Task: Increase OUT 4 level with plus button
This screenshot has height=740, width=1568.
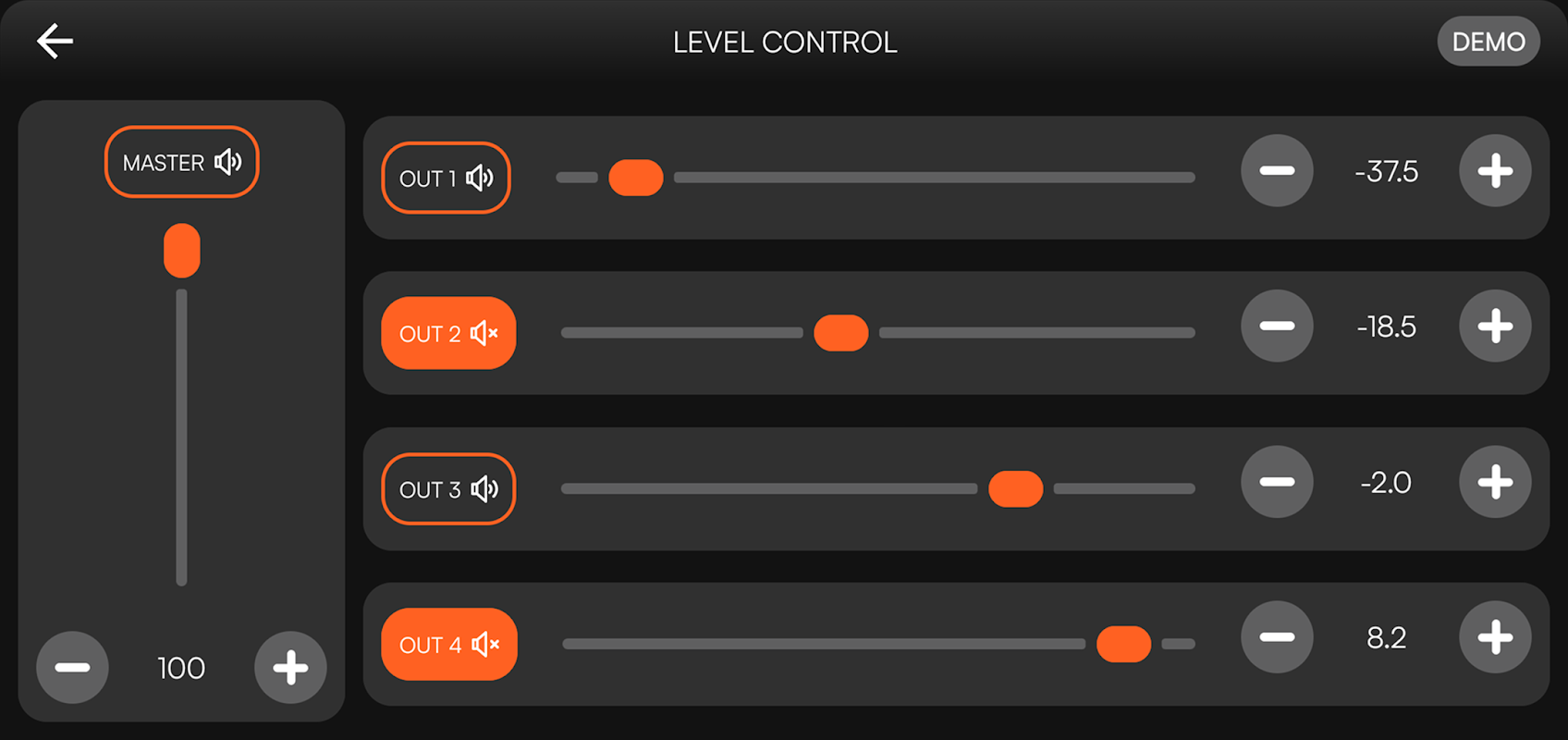Action: [1495, 637]
